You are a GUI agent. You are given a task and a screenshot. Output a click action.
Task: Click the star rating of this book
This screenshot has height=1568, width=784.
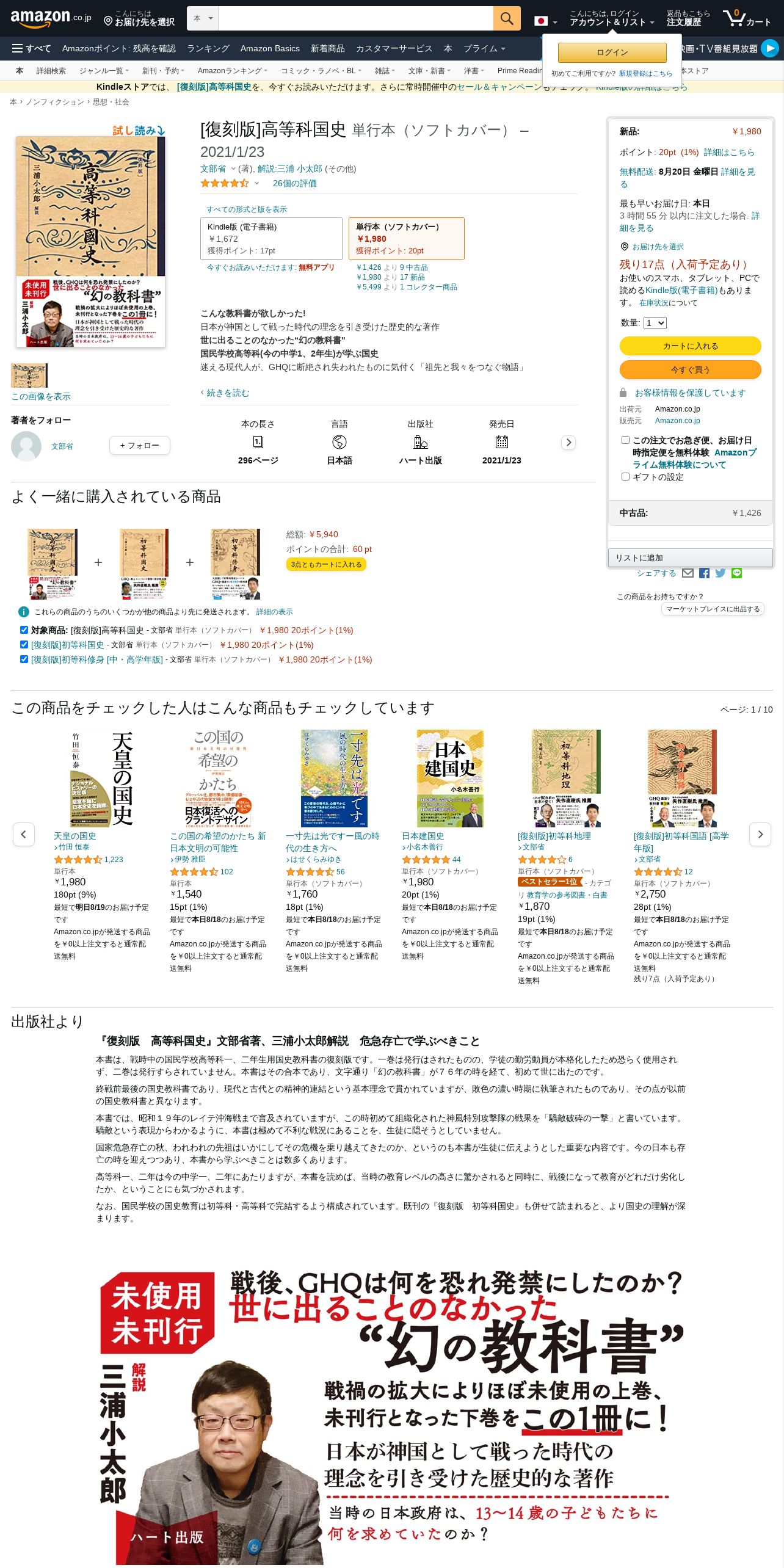point(225,183)
